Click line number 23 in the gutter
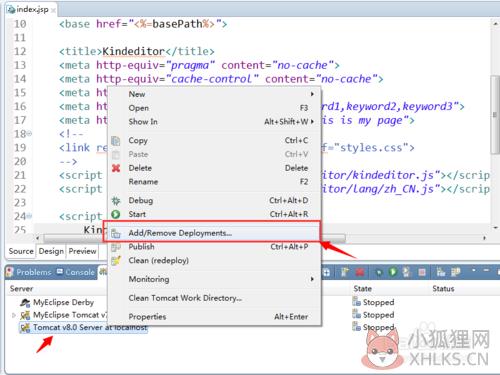This screenshot has height=375, width=500. [x=20, y=203]
